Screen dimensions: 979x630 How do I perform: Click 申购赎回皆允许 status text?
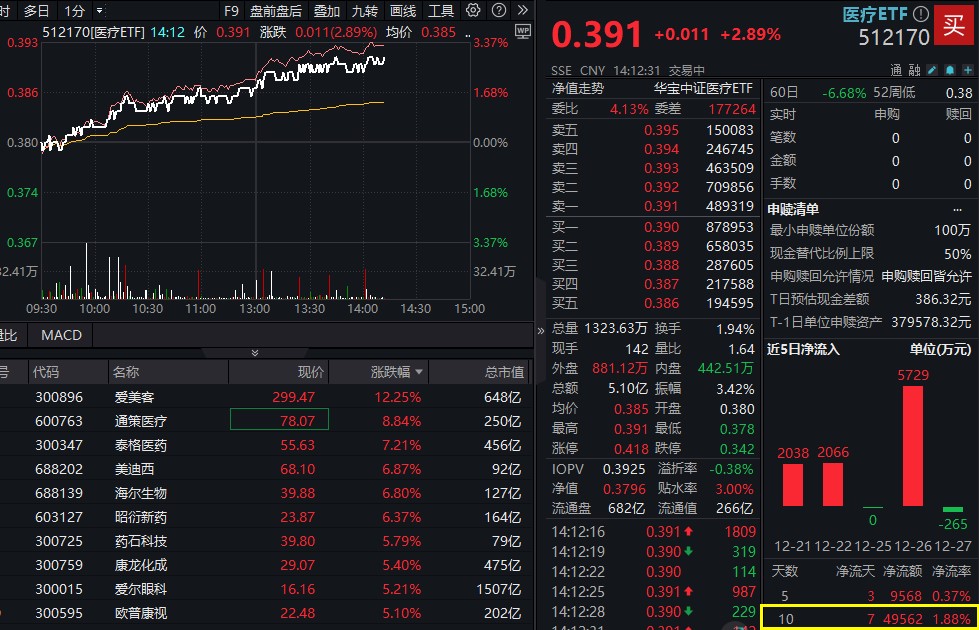(x=927, y=276)
